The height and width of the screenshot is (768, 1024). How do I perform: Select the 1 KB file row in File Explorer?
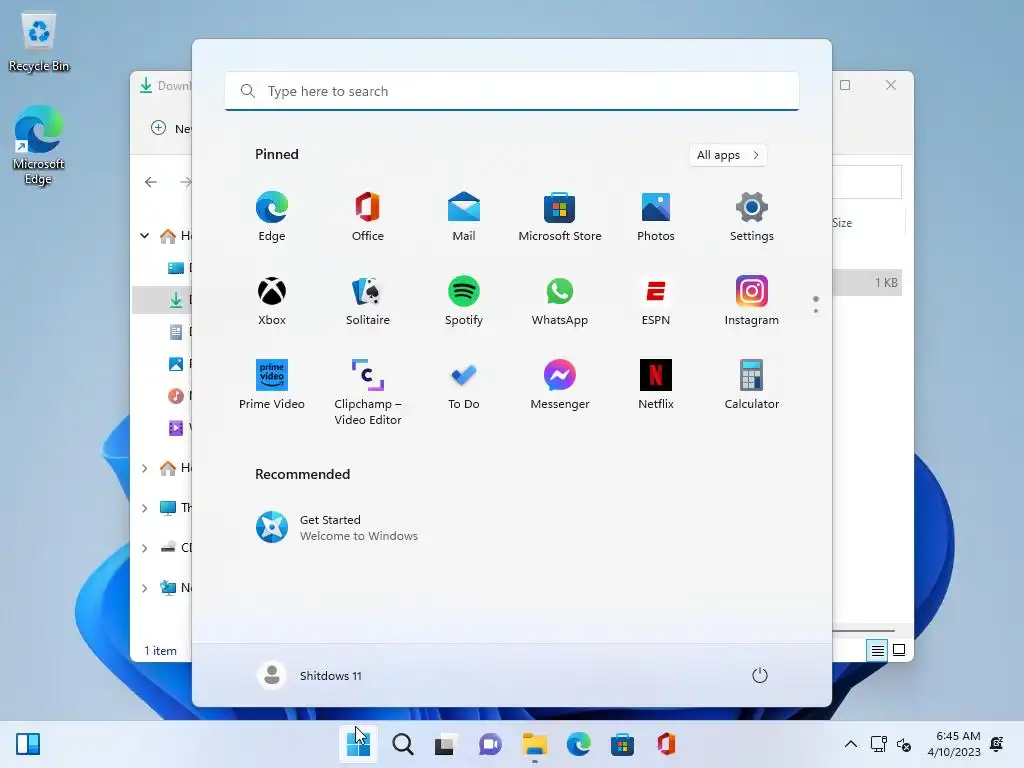coord(867,283)
